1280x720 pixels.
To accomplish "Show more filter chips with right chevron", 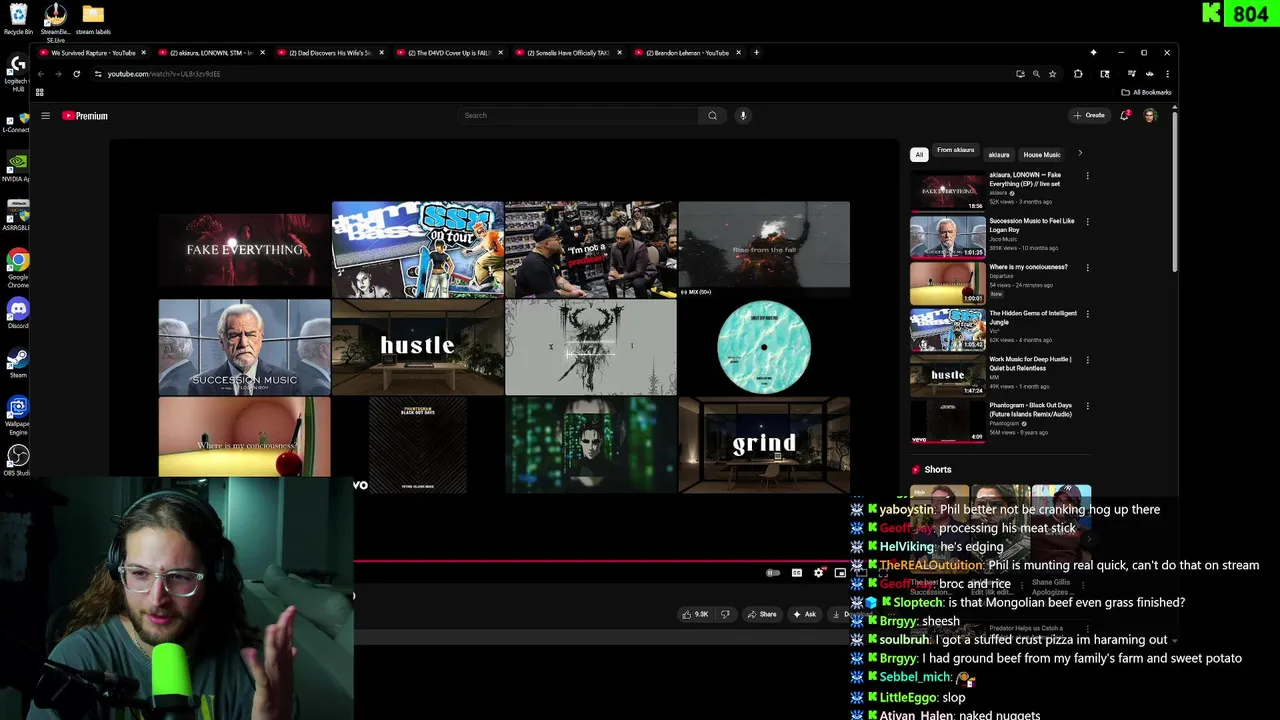I will [1079, 153].
